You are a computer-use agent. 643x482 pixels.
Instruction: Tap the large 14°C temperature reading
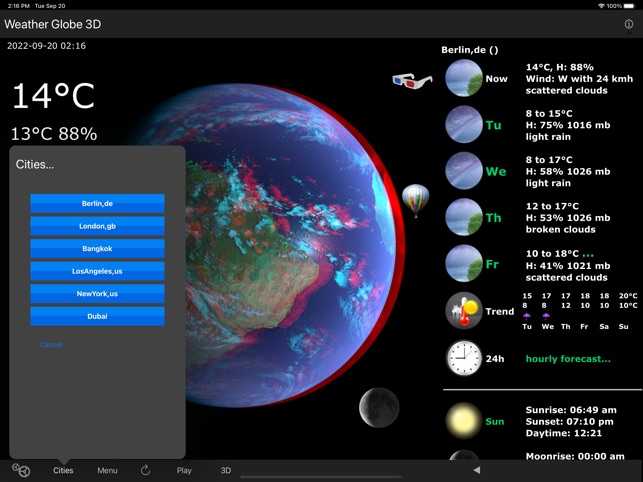tap(53, 96)
